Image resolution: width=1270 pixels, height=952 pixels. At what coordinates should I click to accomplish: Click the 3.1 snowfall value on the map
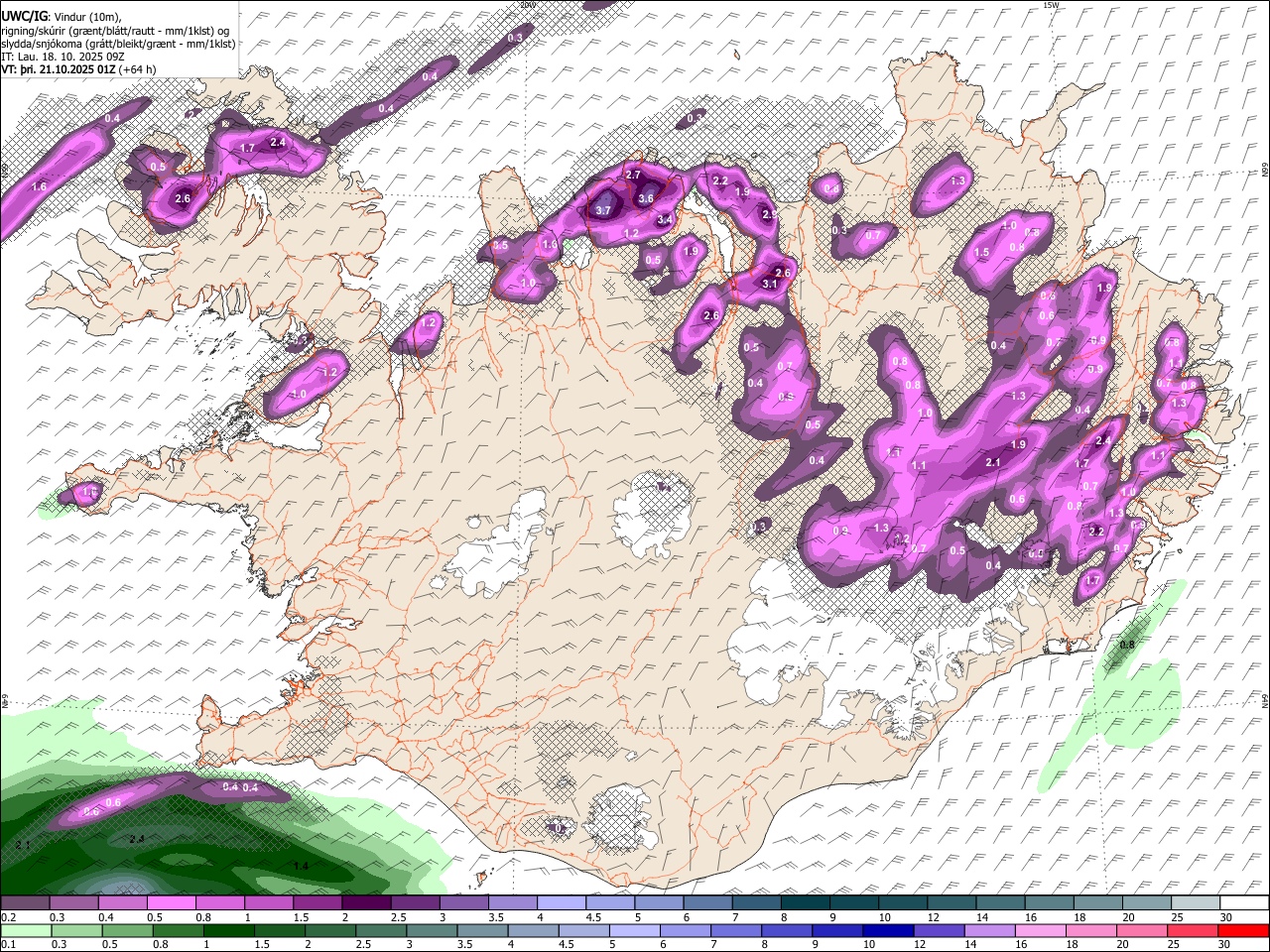click(769, 284)
